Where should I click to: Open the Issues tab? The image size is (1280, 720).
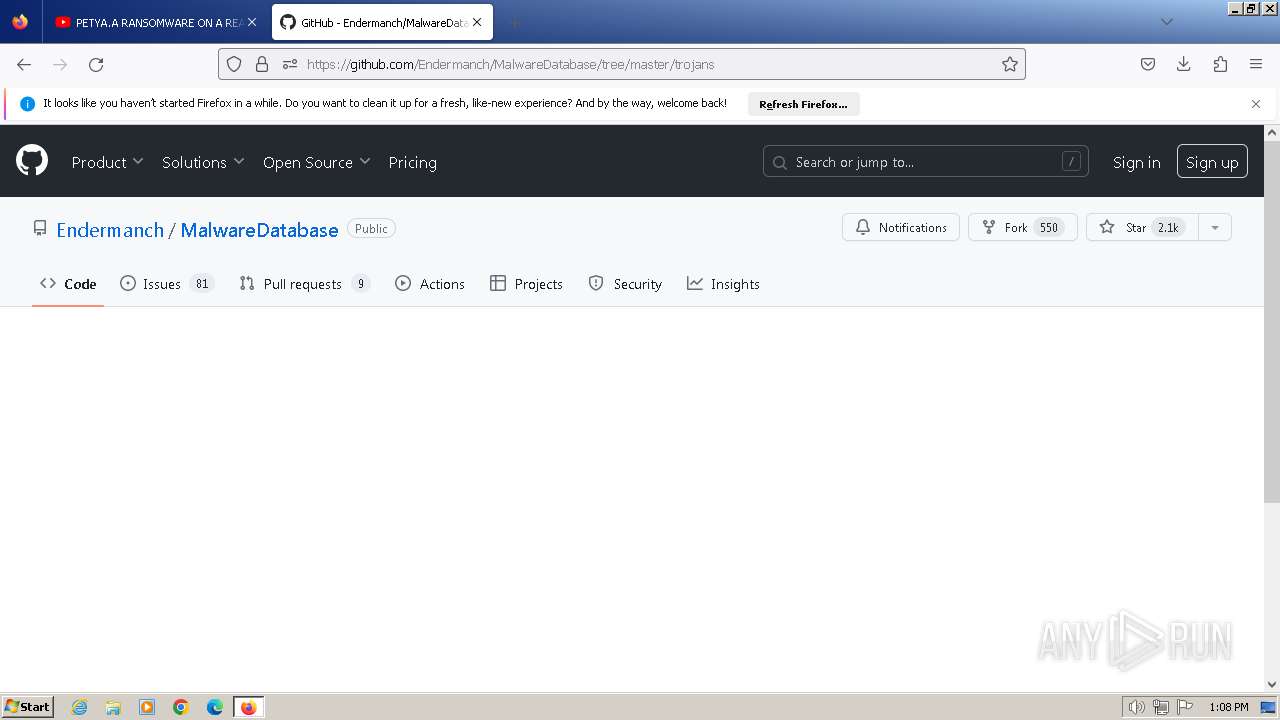166,284
